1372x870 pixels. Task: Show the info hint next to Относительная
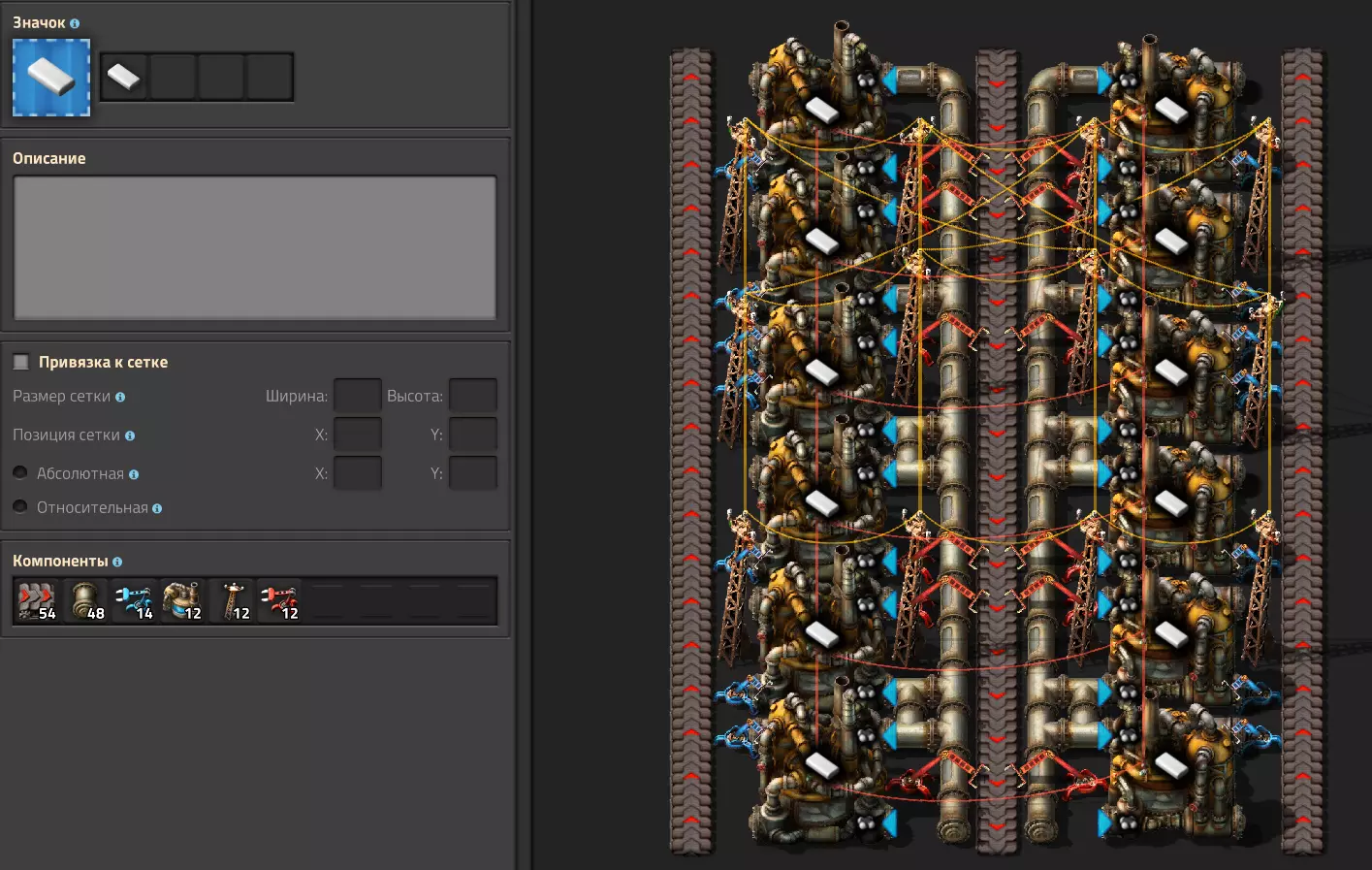coord(157,508)
